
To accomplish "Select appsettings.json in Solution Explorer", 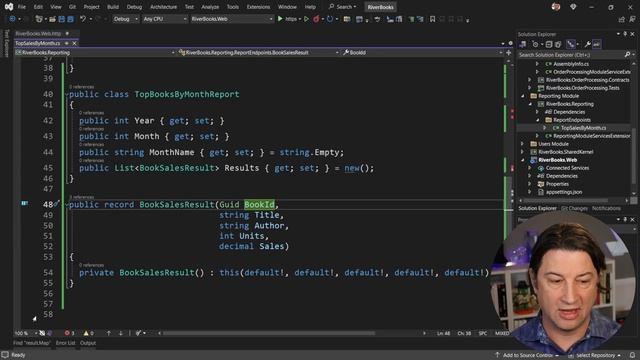I will tap(564, 192).
